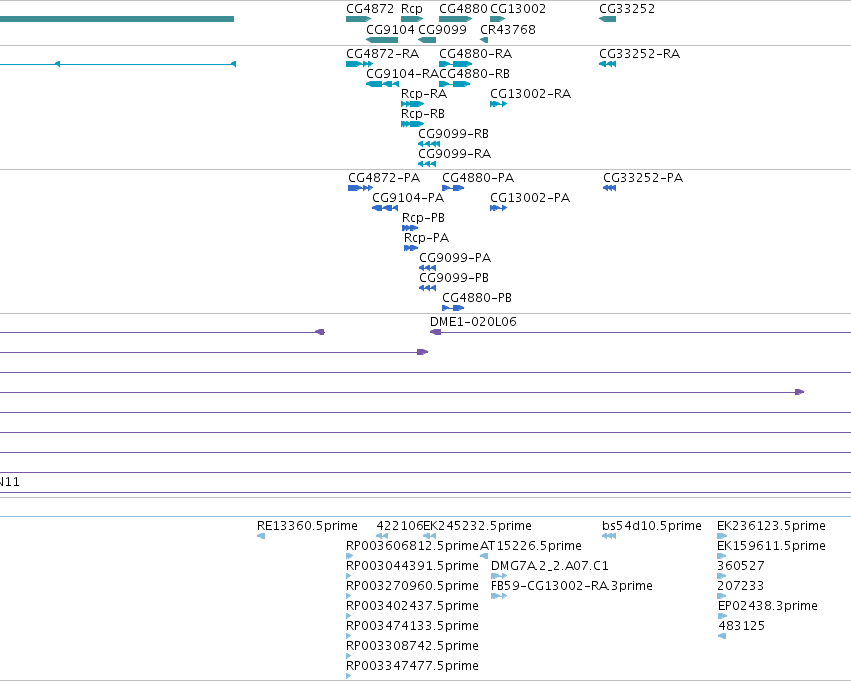Click the CG33252-PA protein arrows
The image size is (851, 681).
(x=609, y=188)
